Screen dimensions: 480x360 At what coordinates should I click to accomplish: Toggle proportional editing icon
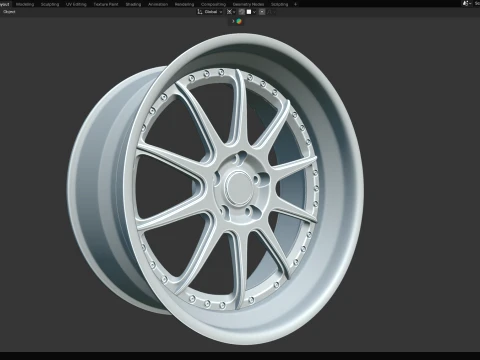click(x=262, y=12)
